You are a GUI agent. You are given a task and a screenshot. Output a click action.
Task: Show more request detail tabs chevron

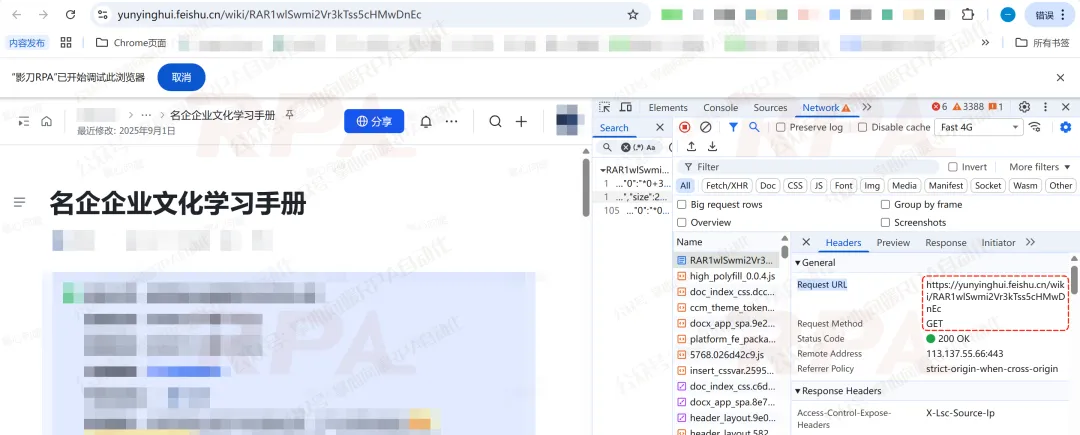coord(1030,242)
